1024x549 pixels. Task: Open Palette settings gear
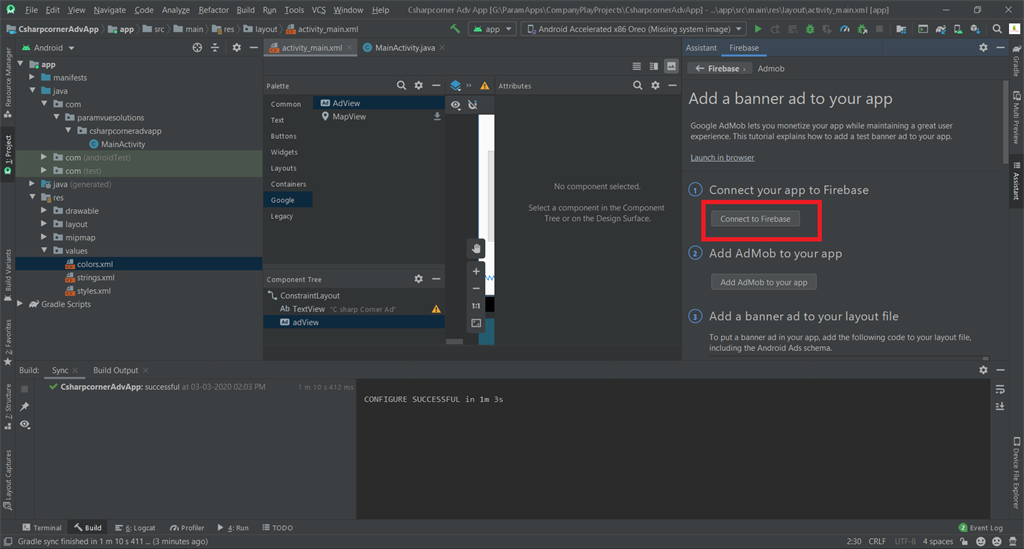click(419, 86)
